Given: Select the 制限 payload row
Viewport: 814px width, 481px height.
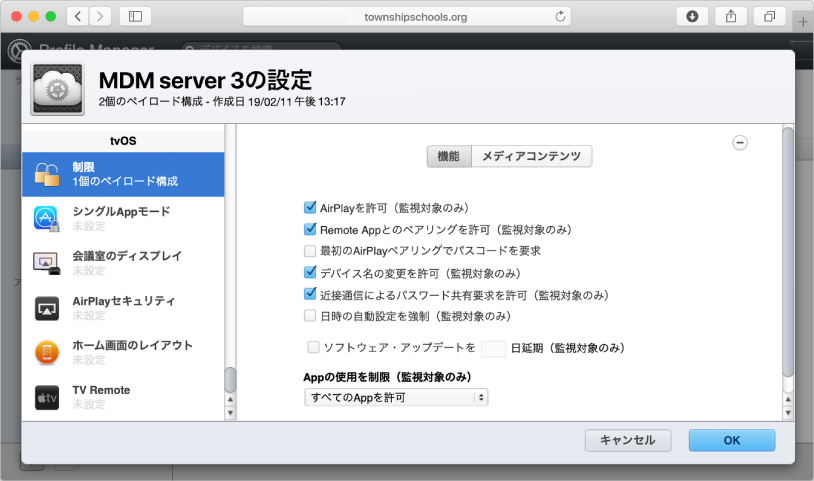Looking at the screenshot, I should tap(123, 174).
